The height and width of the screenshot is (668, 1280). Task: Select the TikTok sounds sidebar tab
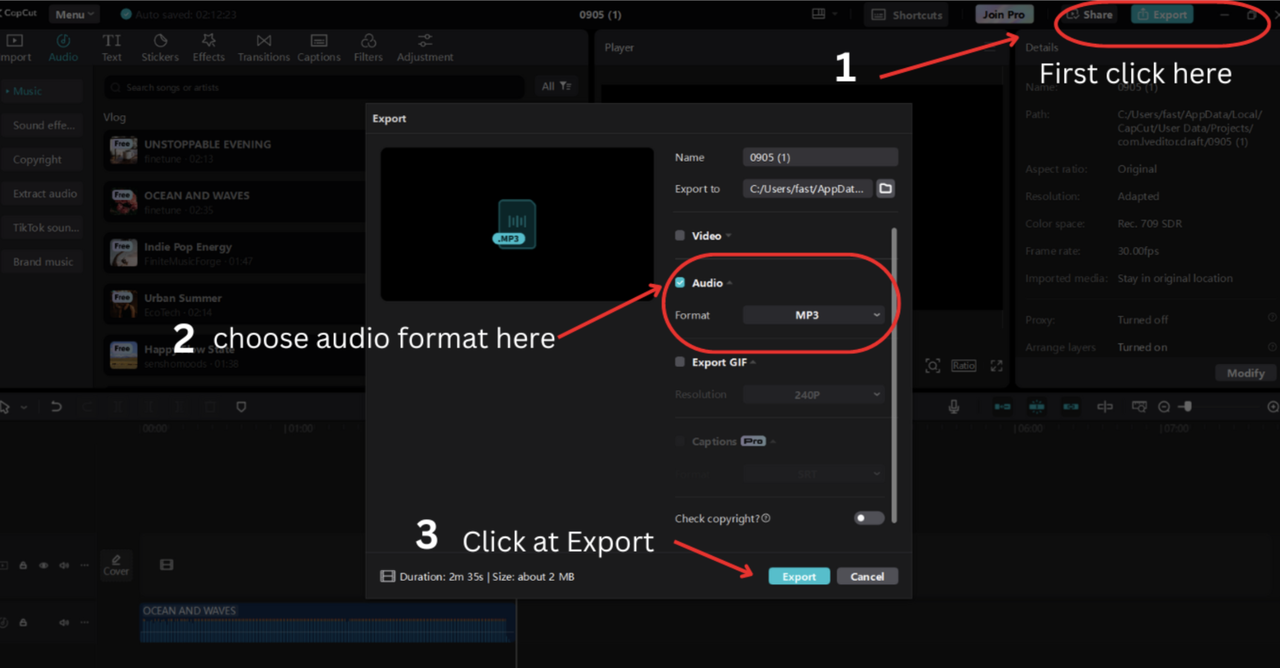(x=40, y=227)
